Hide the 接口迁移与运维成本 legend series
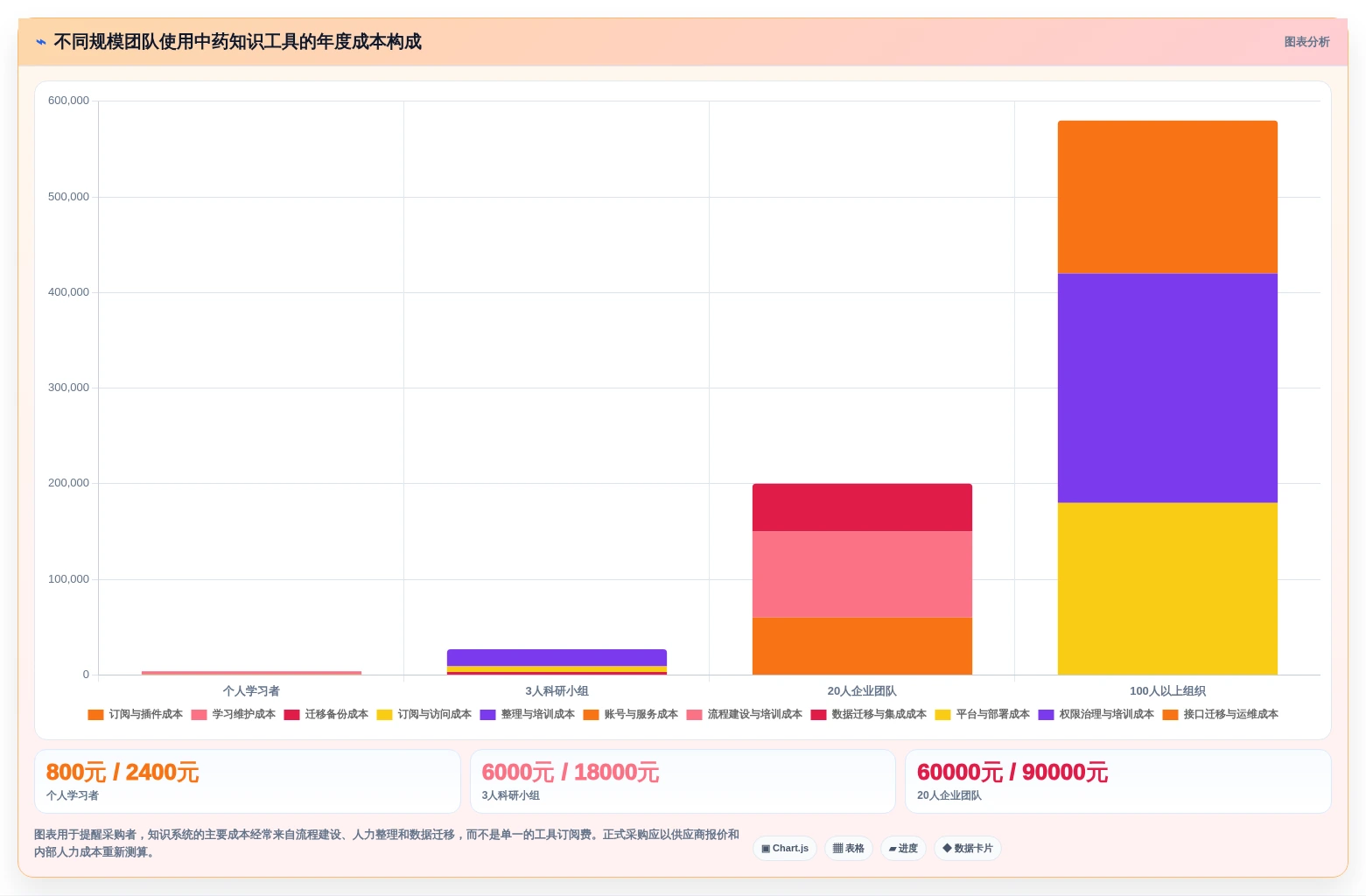This screenshot has height=896, width=1366. [1221, 715]
